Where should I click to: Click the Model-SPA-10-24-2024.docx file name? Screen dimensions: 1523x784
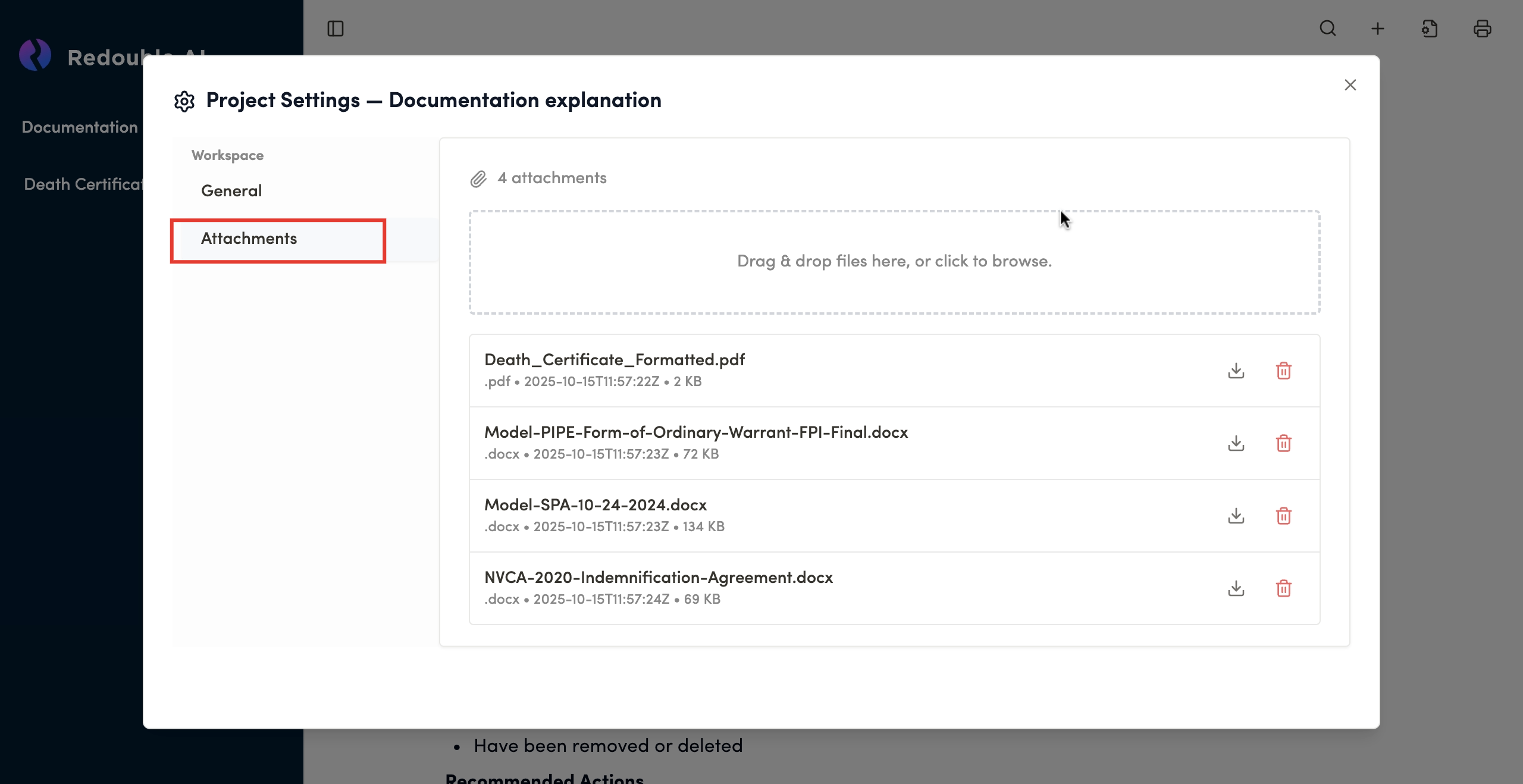[595, 505]
